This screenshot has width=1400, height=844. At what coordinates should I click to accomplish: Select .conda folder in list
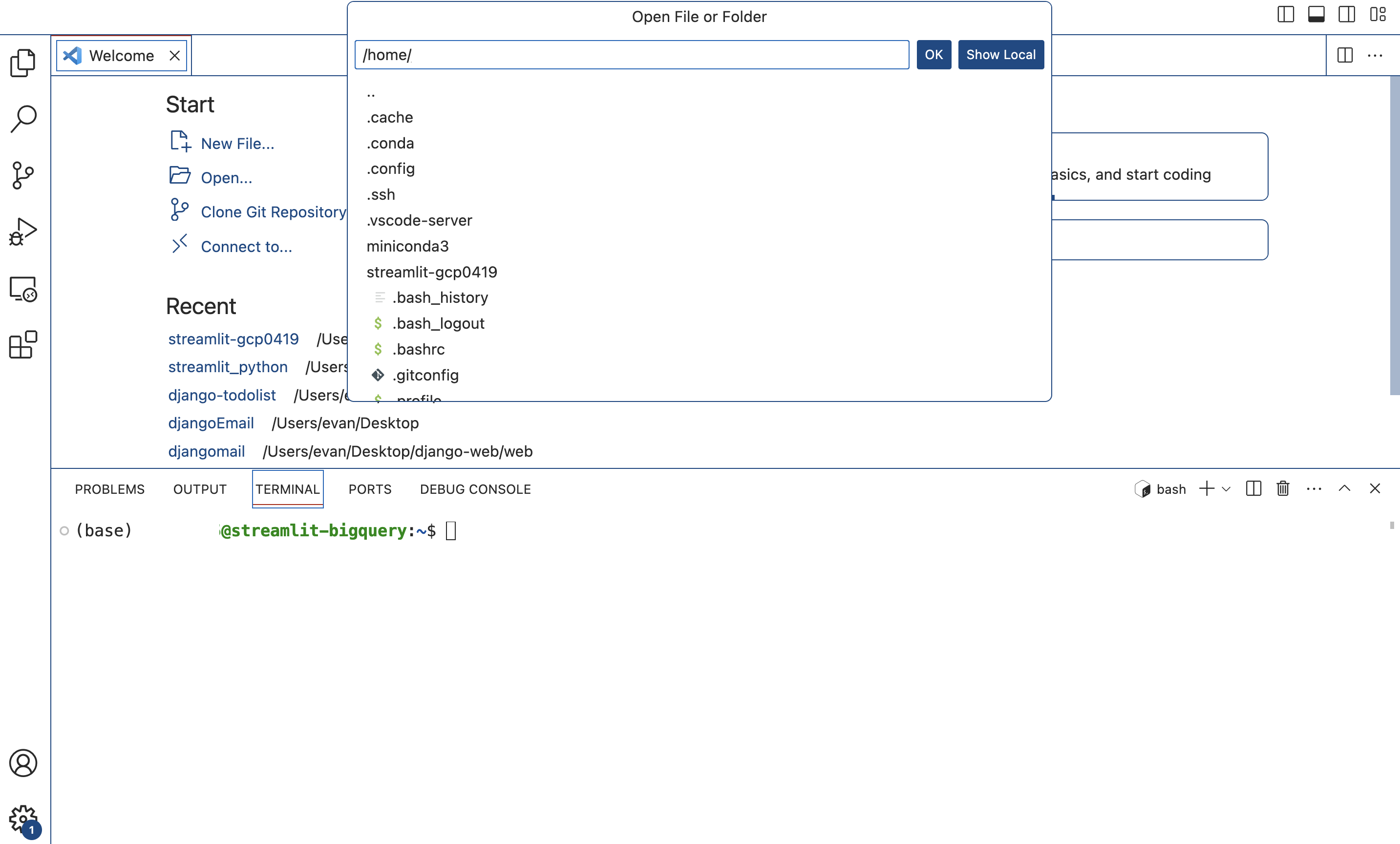point(699,143)
